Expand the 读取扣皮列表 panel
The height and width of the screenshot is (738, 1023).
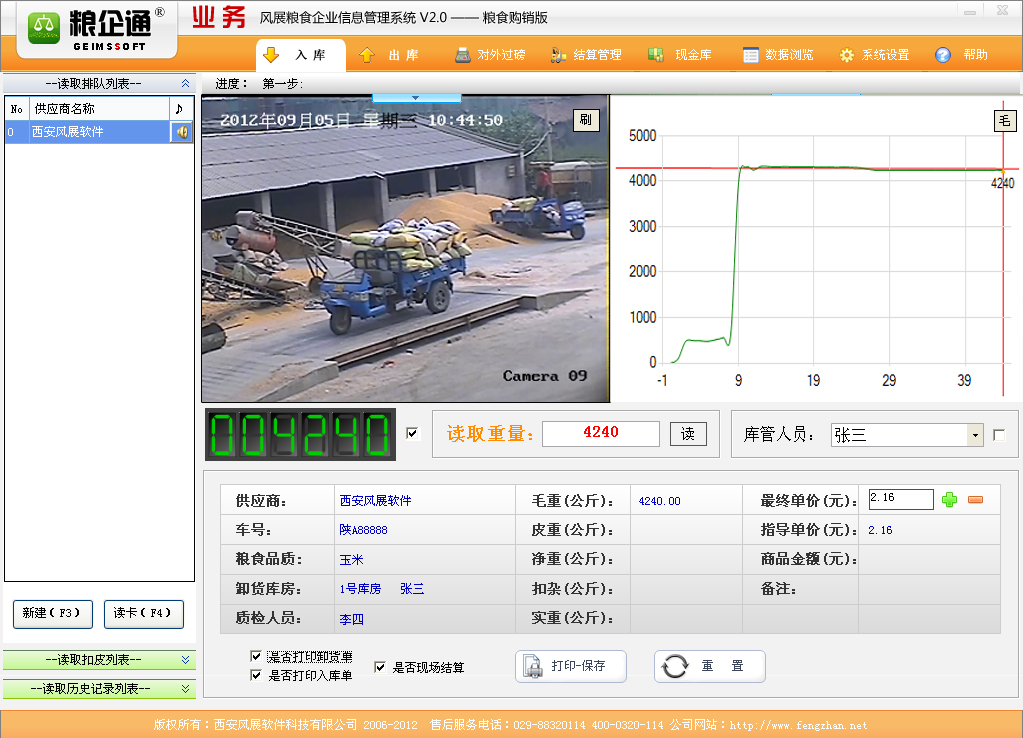[x=186, y=660]
